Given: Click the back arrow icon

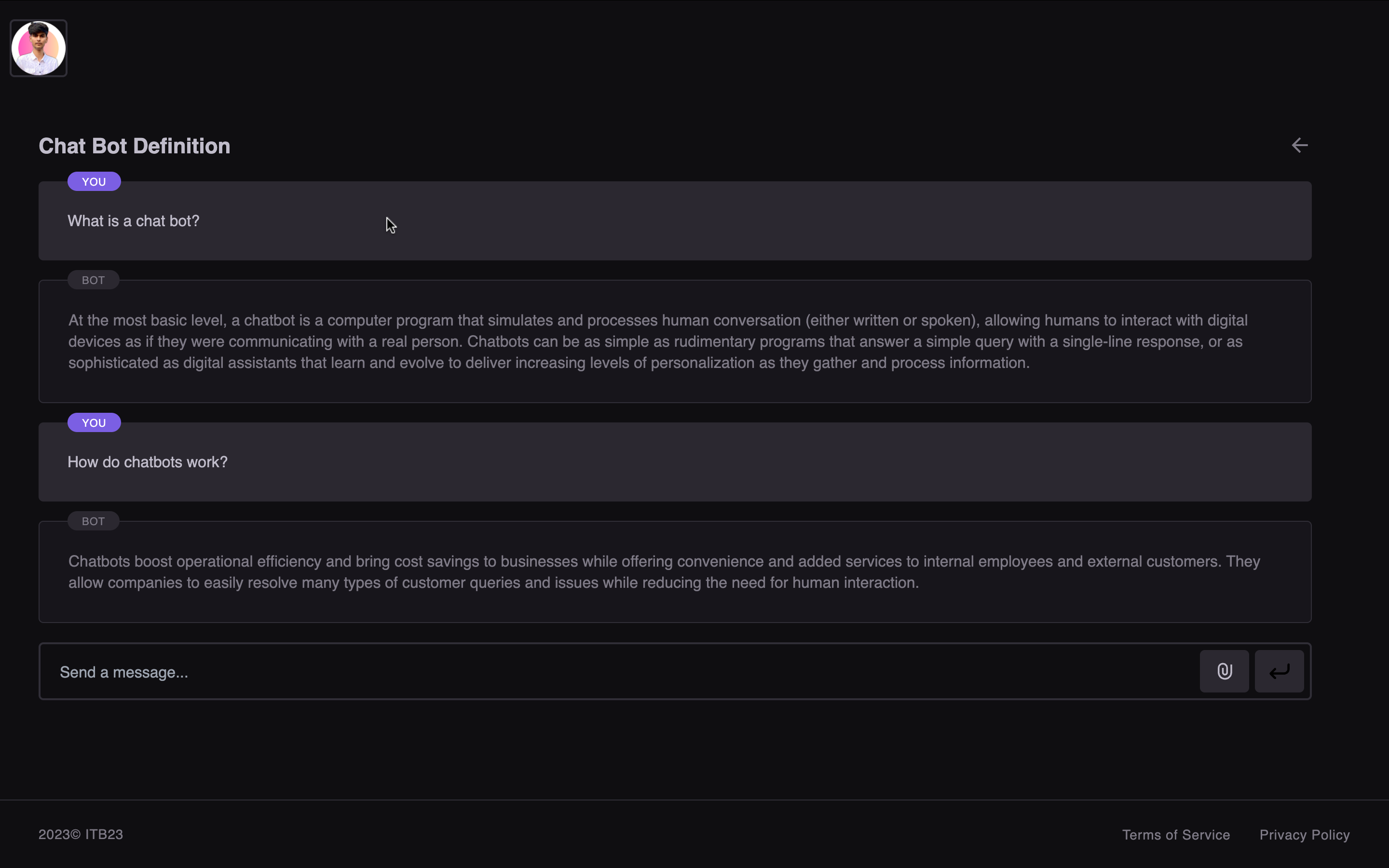Looking at the screenshot, I should [1299, 145].
